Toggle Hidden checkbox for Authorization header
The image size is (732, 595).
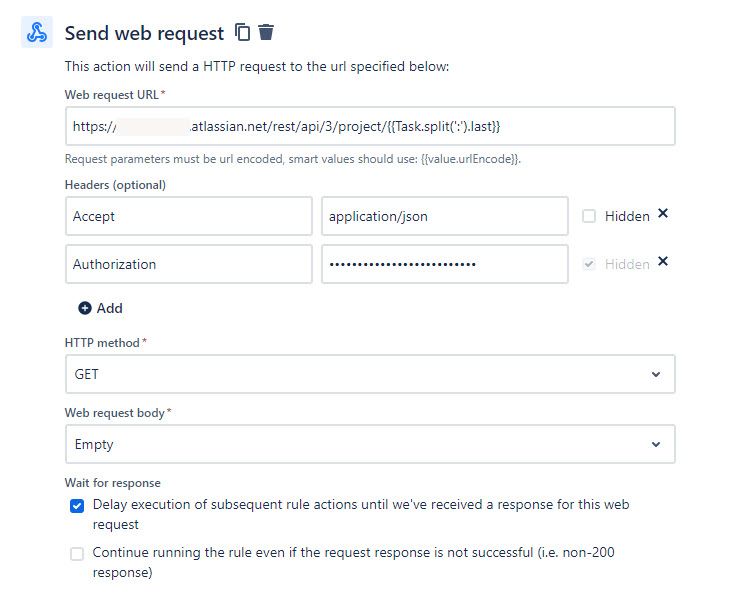point(589,264)
